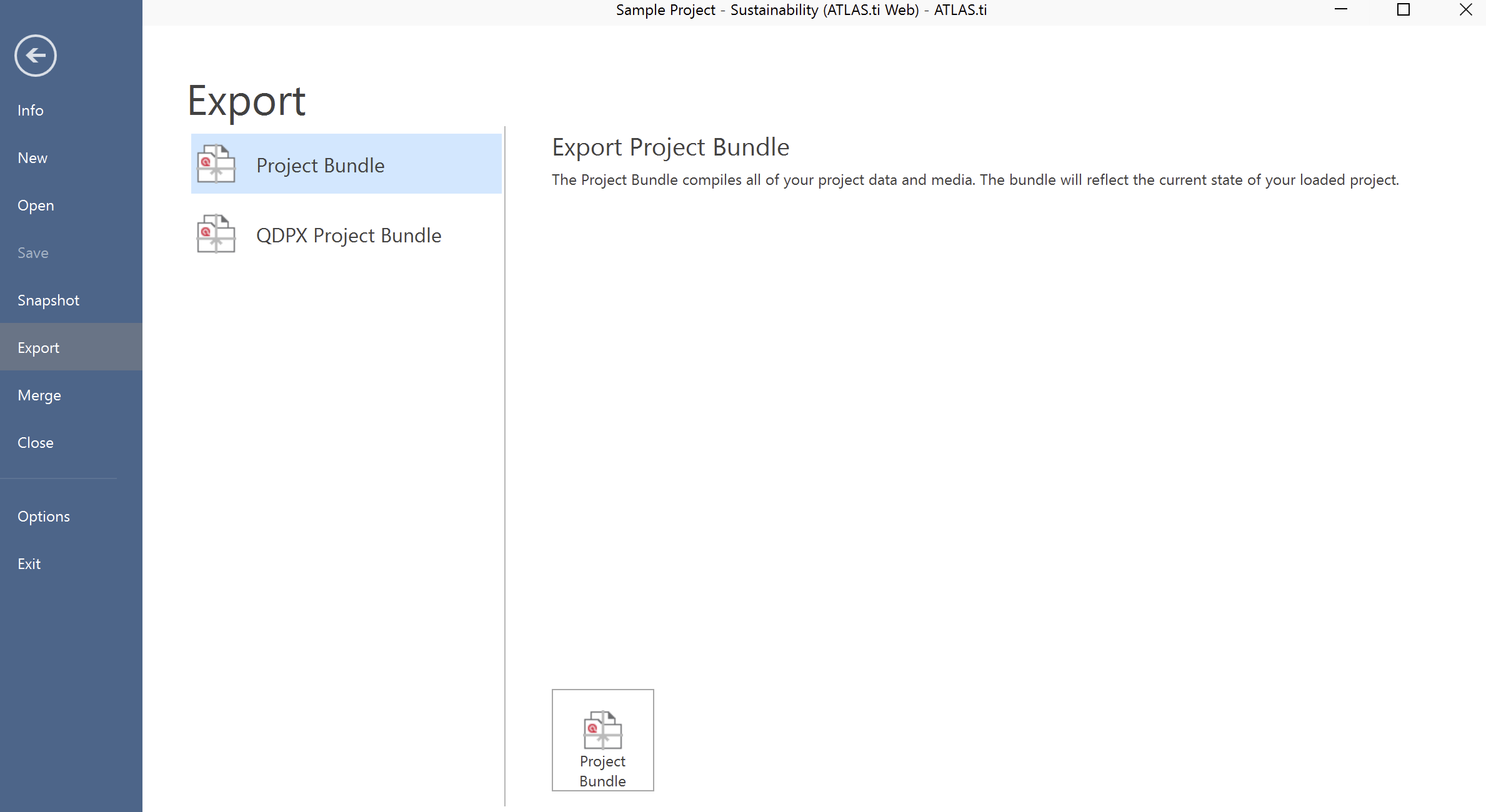Click the QDPX Project Bundle icon
The width and height of the screenshot is (1486, 812).
(216, 234)
